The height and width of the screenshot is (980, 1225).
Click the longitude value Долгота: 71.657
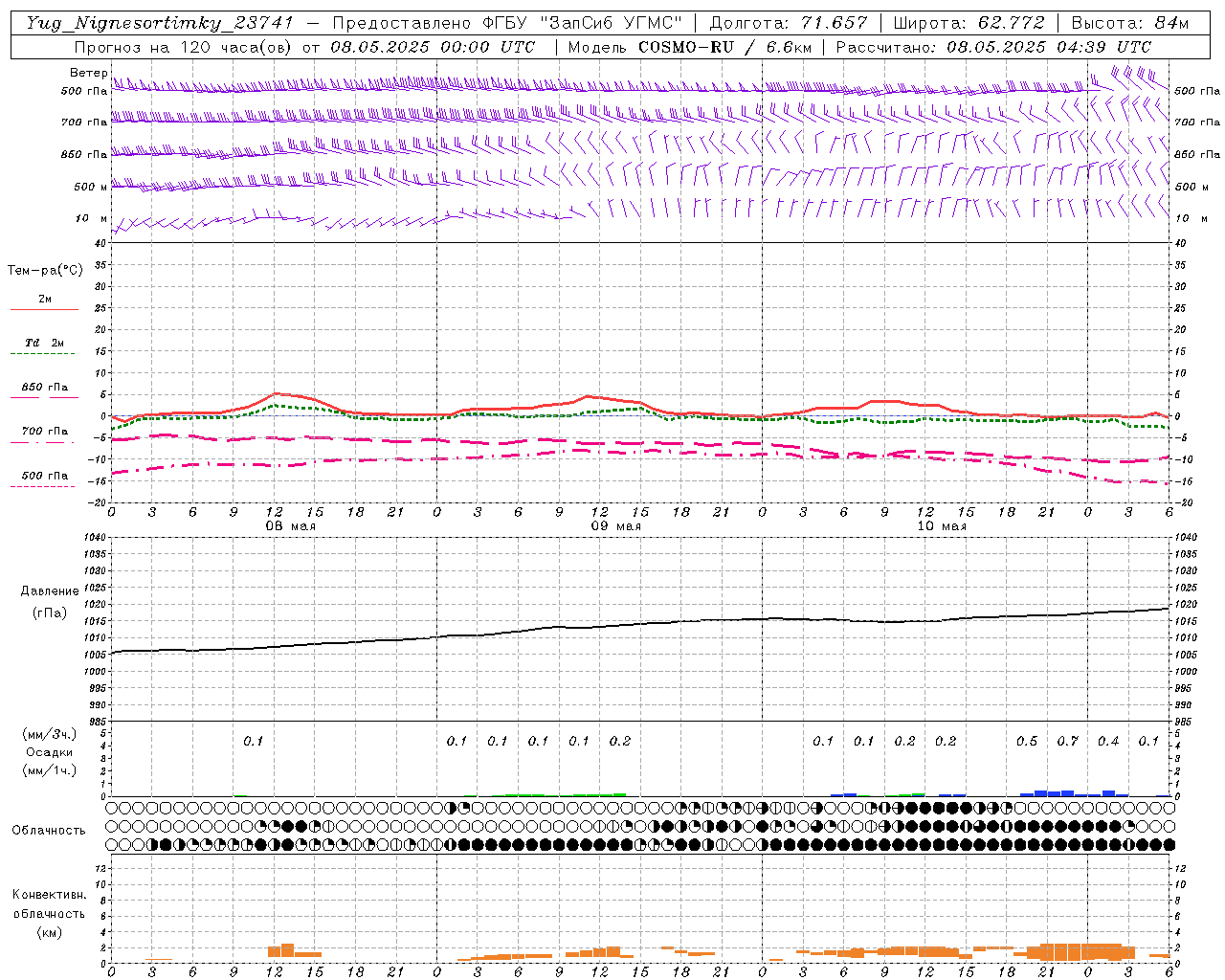[x=789, y=23]
